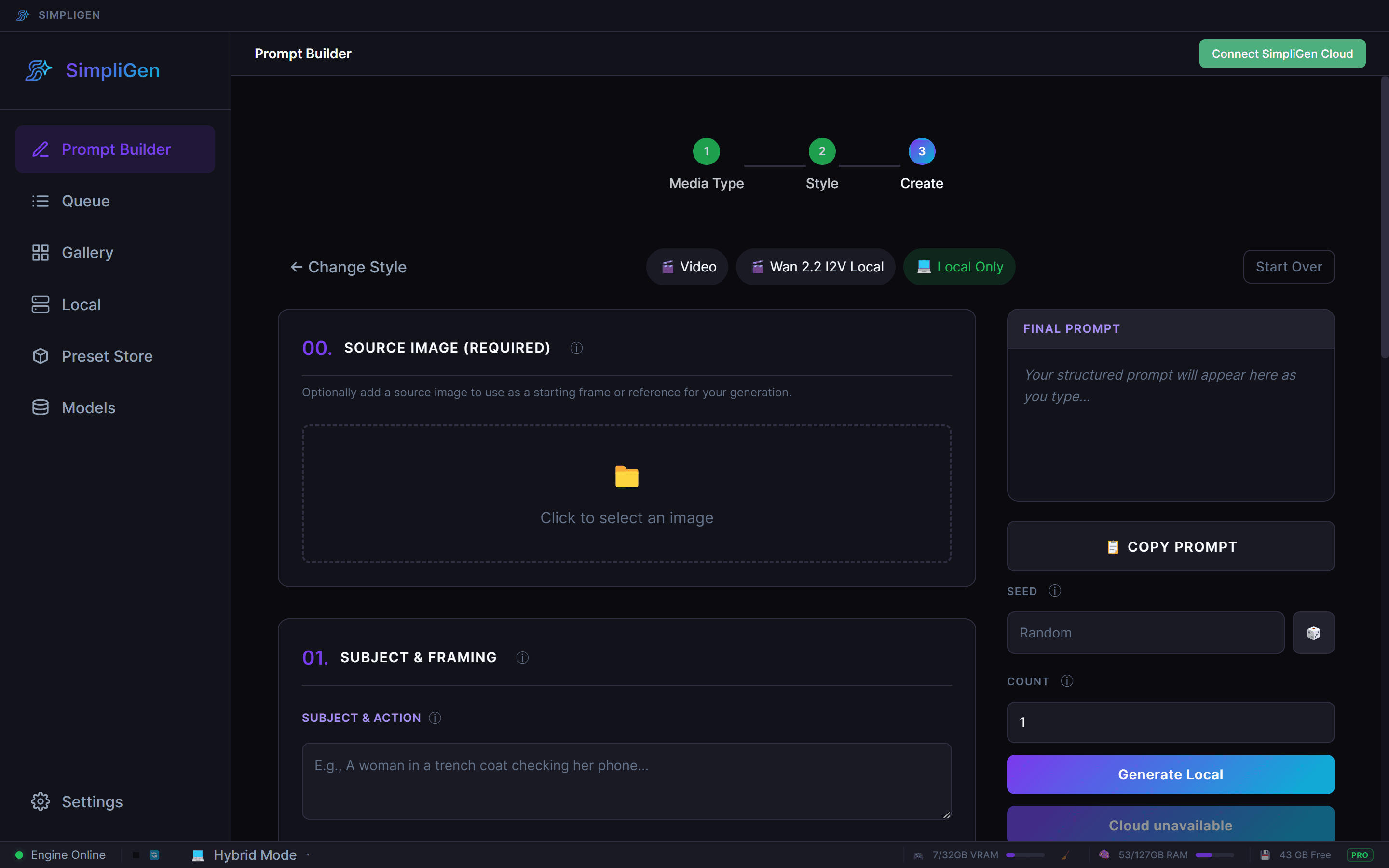Click the disk floppy icon
This screenshot has width=1389, height=868.
pos(1265,855)
